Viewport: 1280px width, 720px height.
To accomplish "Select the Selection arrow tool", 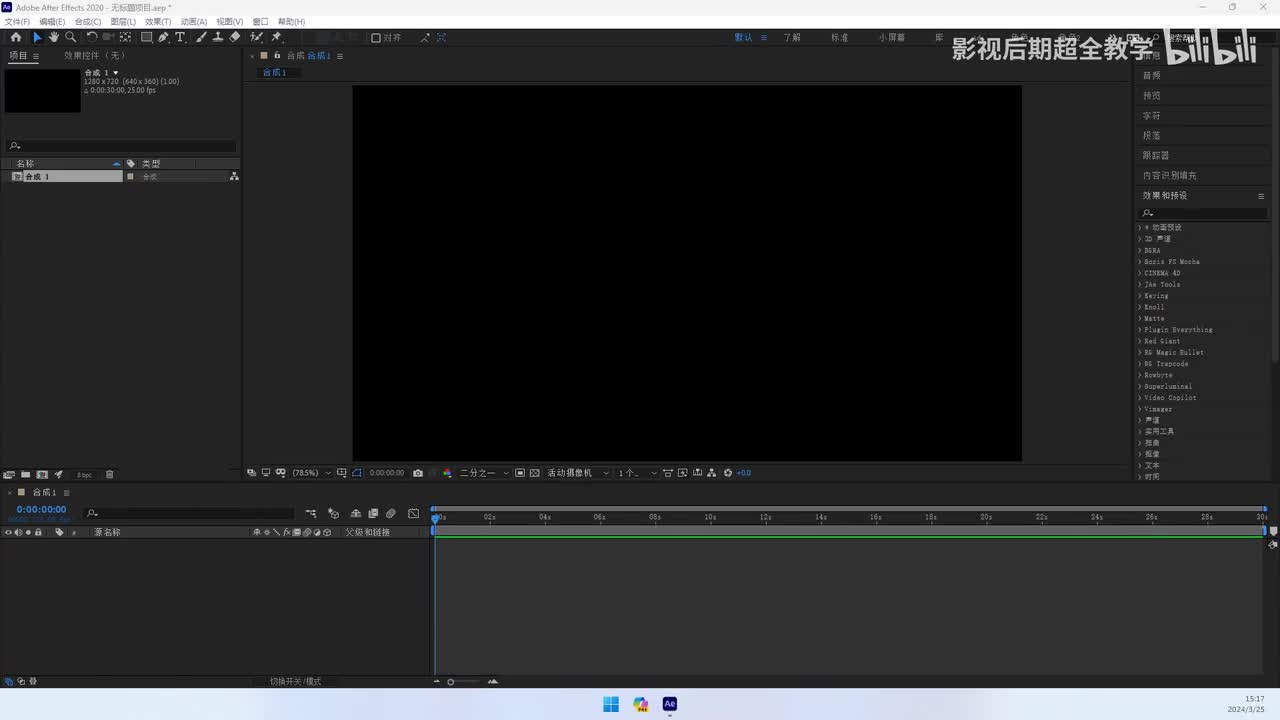I will 37,37.
